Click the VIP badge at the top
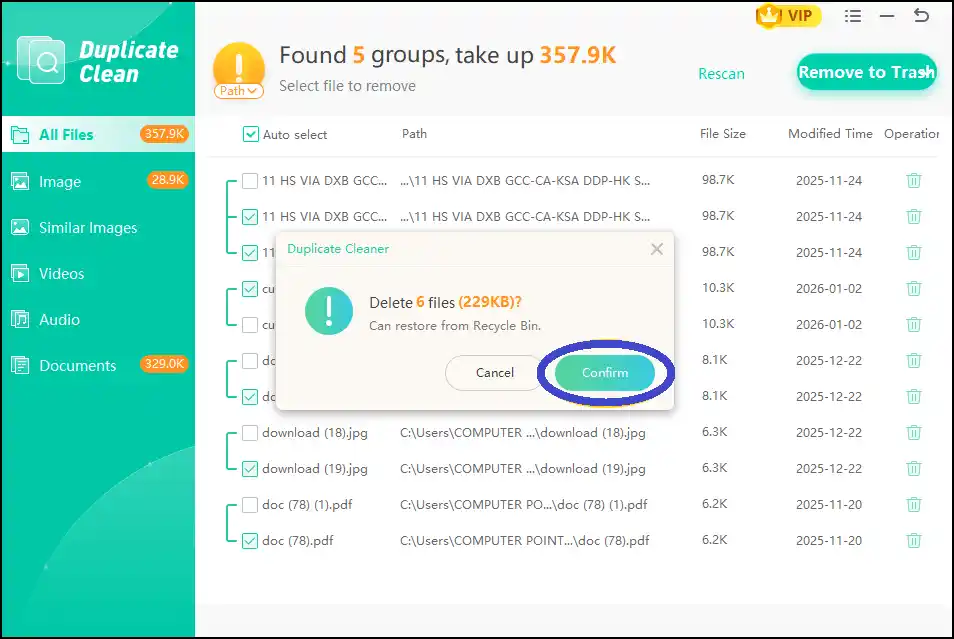 click(788, 17)
